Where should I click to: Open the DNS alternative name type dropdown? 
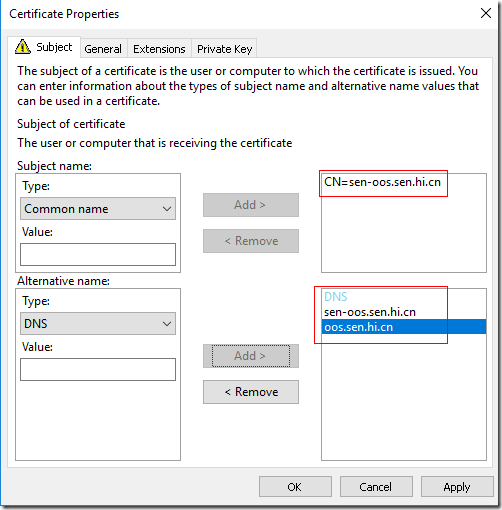coord(98,324)
